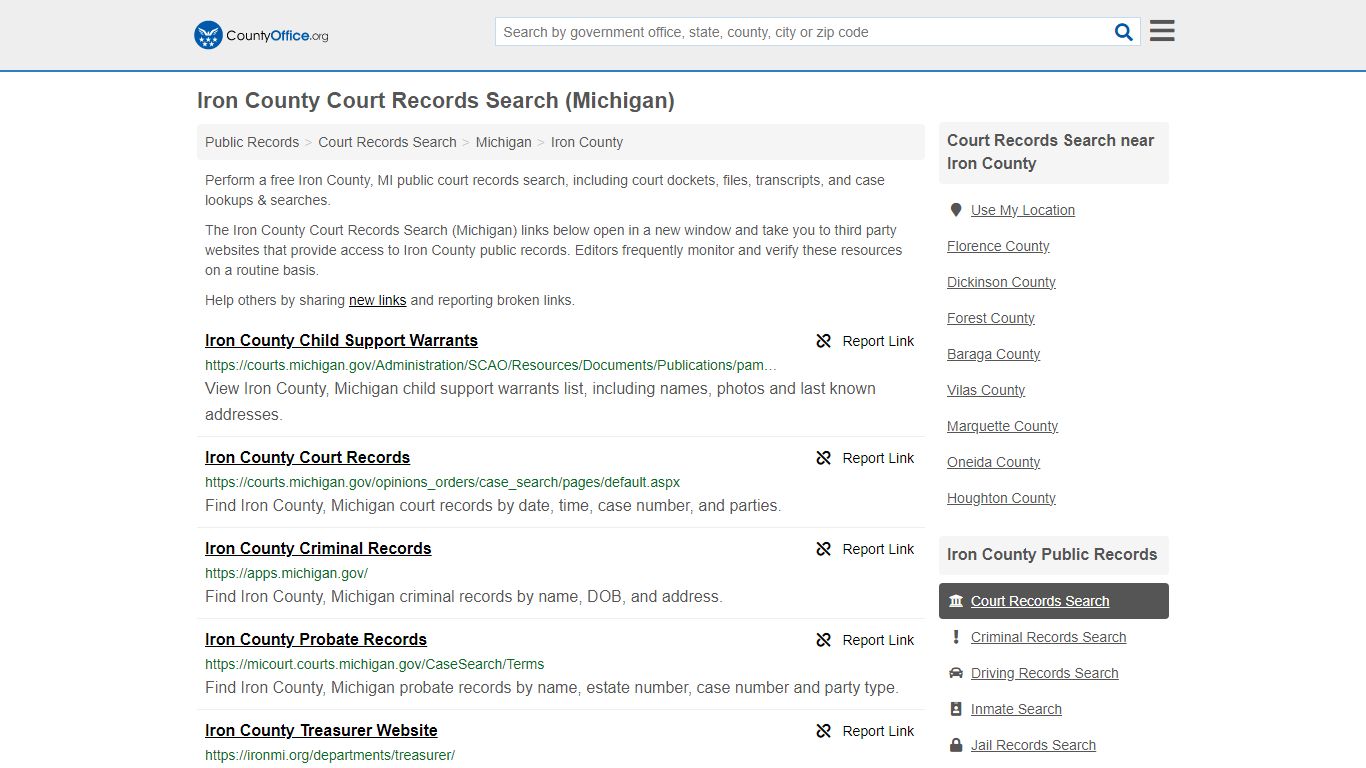Open Michigan breadcrumb
Viewport: 1366px width, 768px height.
coord(503,142)
